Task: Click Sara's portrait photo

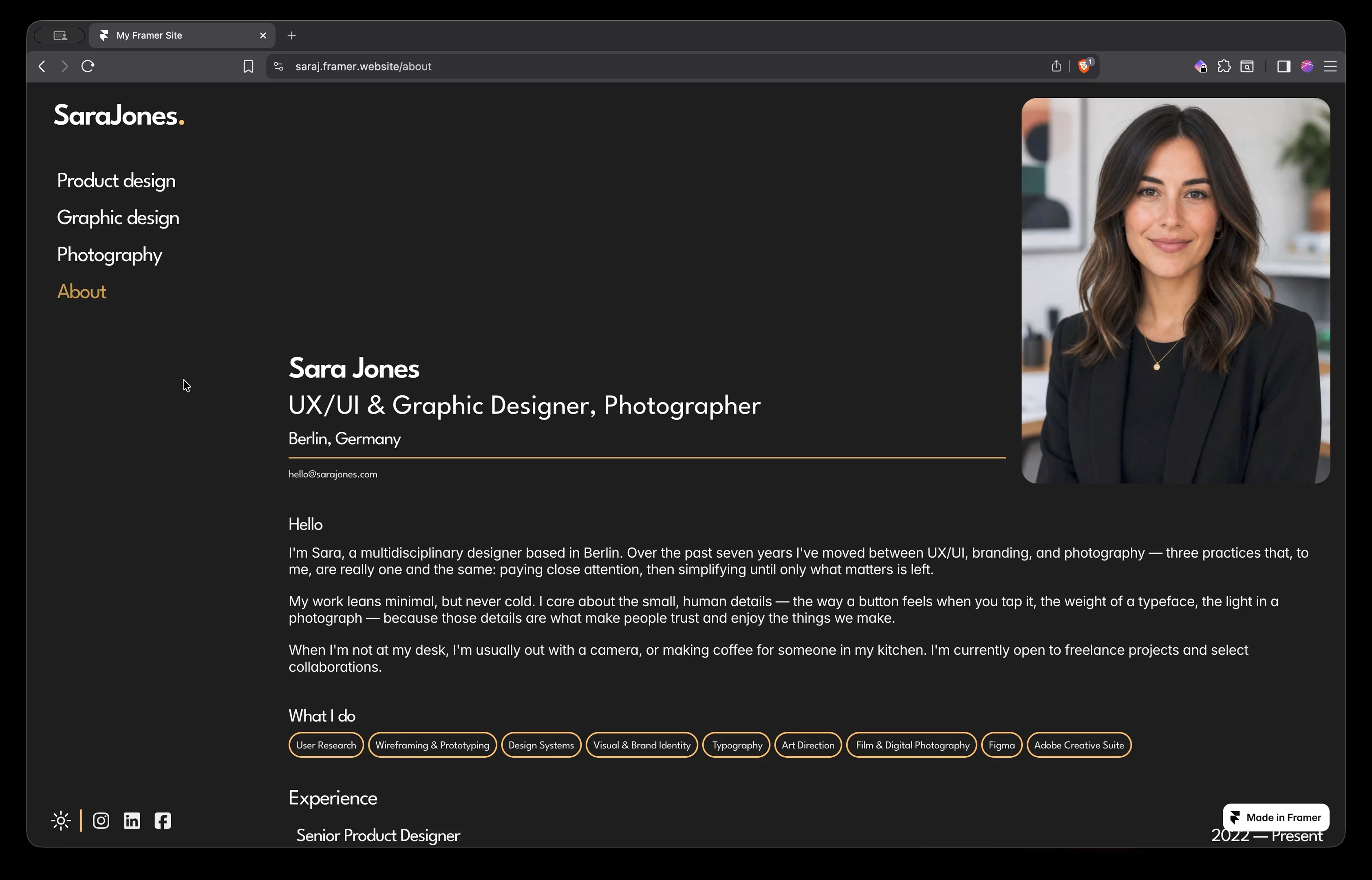Action: 1176,290
